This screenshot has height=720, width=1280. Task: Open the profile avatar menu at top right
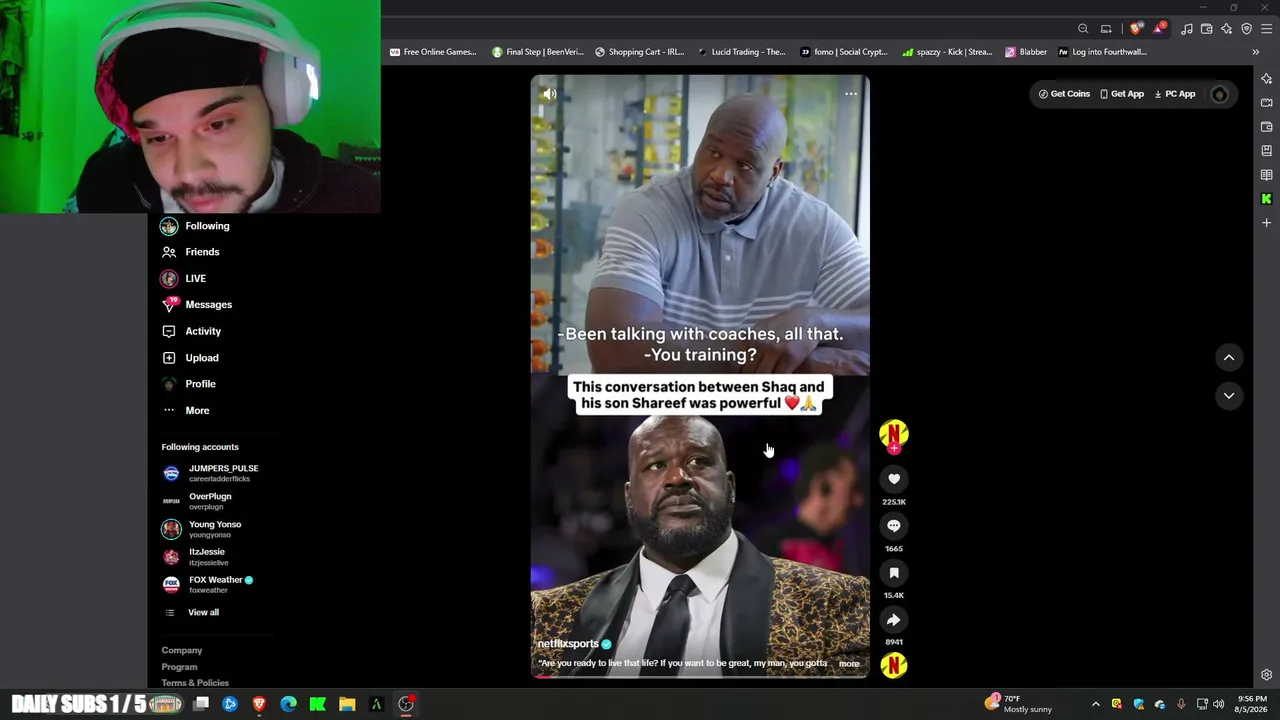pyautogui.click(x=1219, y=95)
